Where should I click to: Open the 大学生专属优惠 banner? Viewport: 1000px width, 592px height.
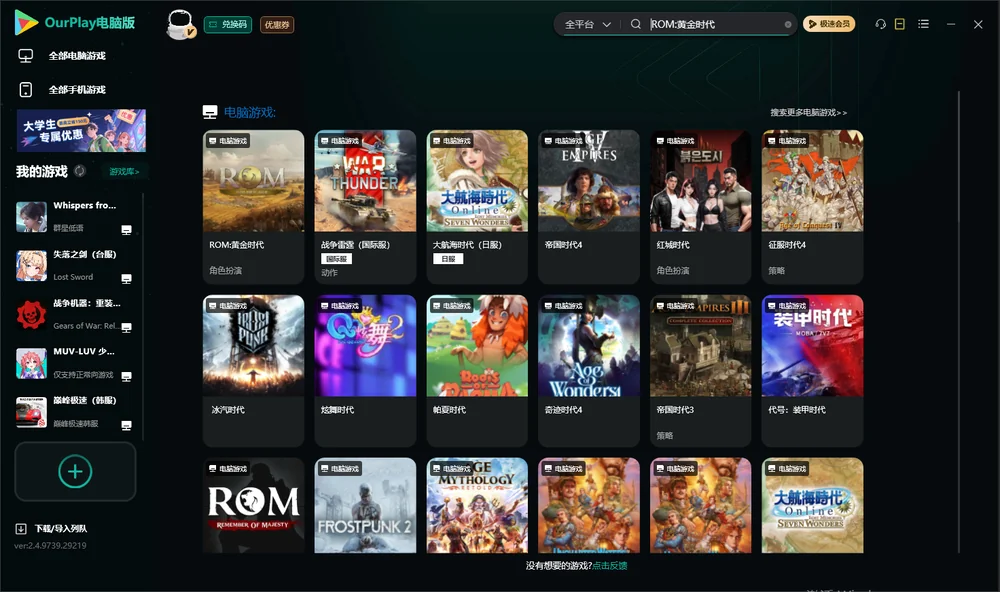81,130
